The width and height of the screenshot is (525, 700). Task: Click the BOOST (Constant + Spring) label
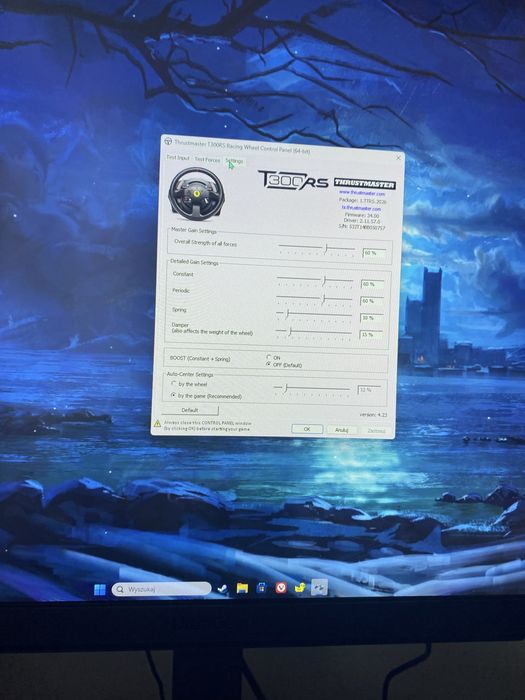tap(200, 358)
